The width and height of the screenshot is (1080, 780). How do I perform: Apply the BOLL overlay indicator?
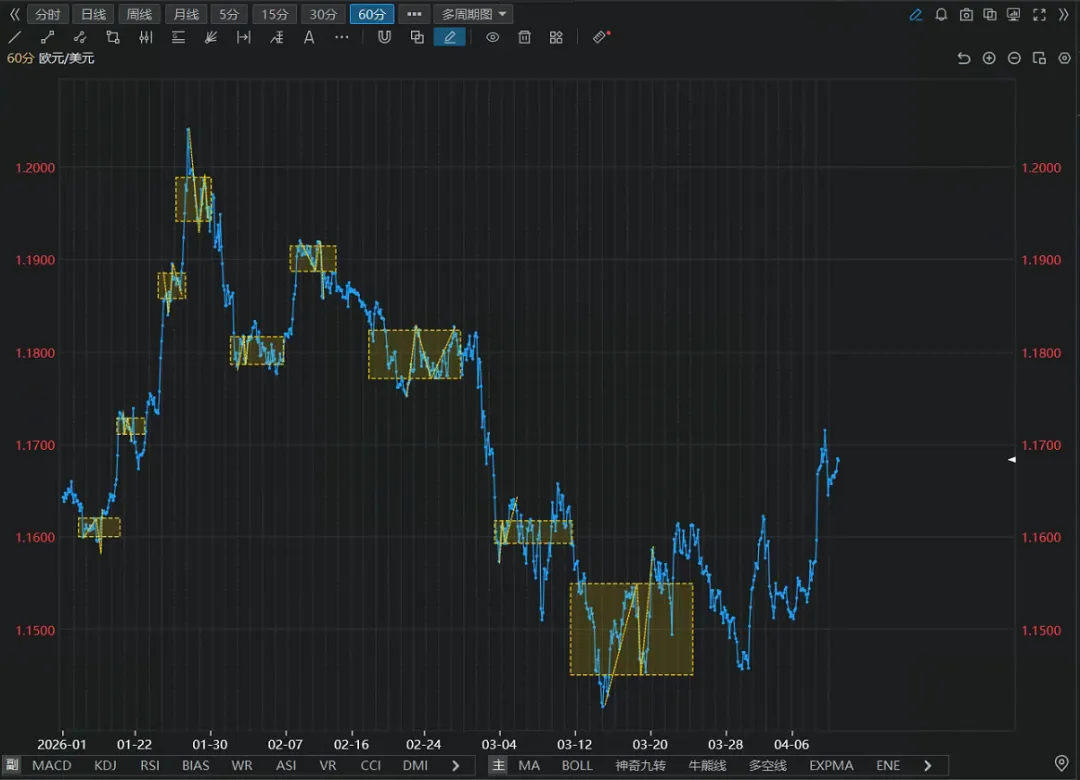coord(577,766)
